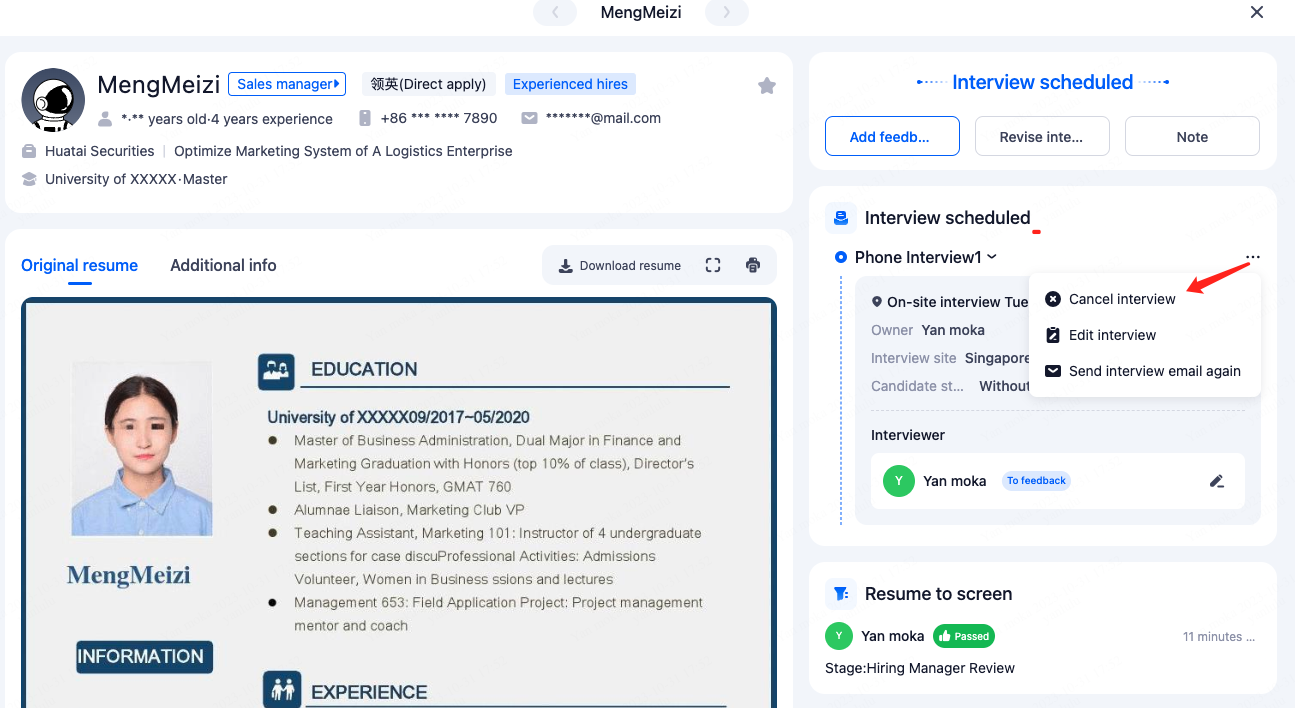Image resolution: width=1295 pixels, height=708 pixels.
Task: Click MengMeizi's astronaut avatar
Action: [53, 100]
